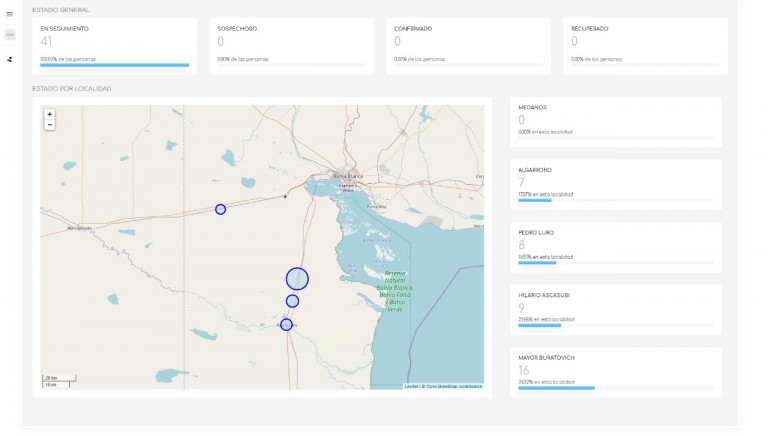Select the small tiny dot marker near Bahía Blanca
Viewport: 768px width, 436px height.
point(285,197)
